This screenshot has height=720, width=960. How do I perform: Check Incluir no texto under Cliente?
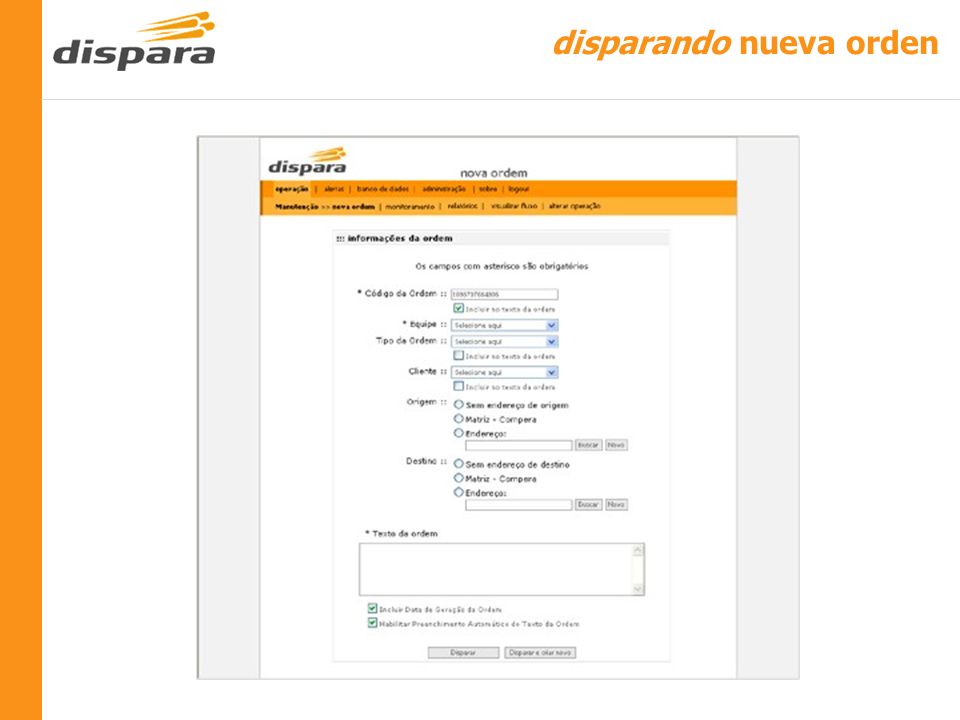459,386
